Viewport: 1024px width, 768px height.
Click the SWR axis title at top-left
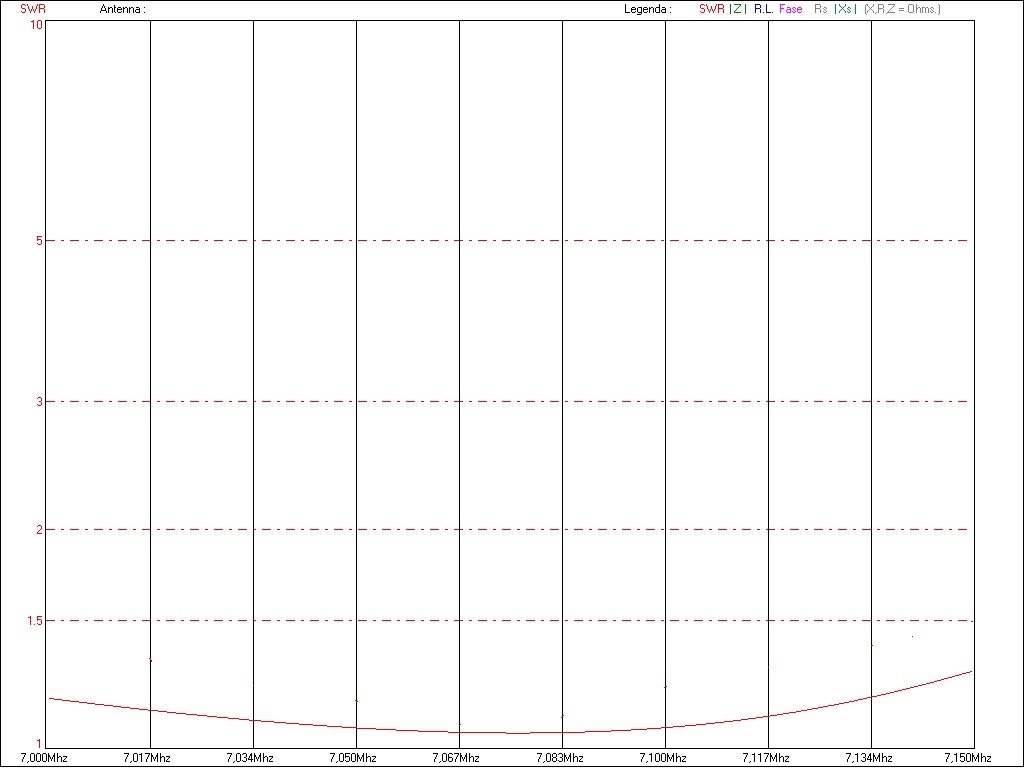(33, 9)
